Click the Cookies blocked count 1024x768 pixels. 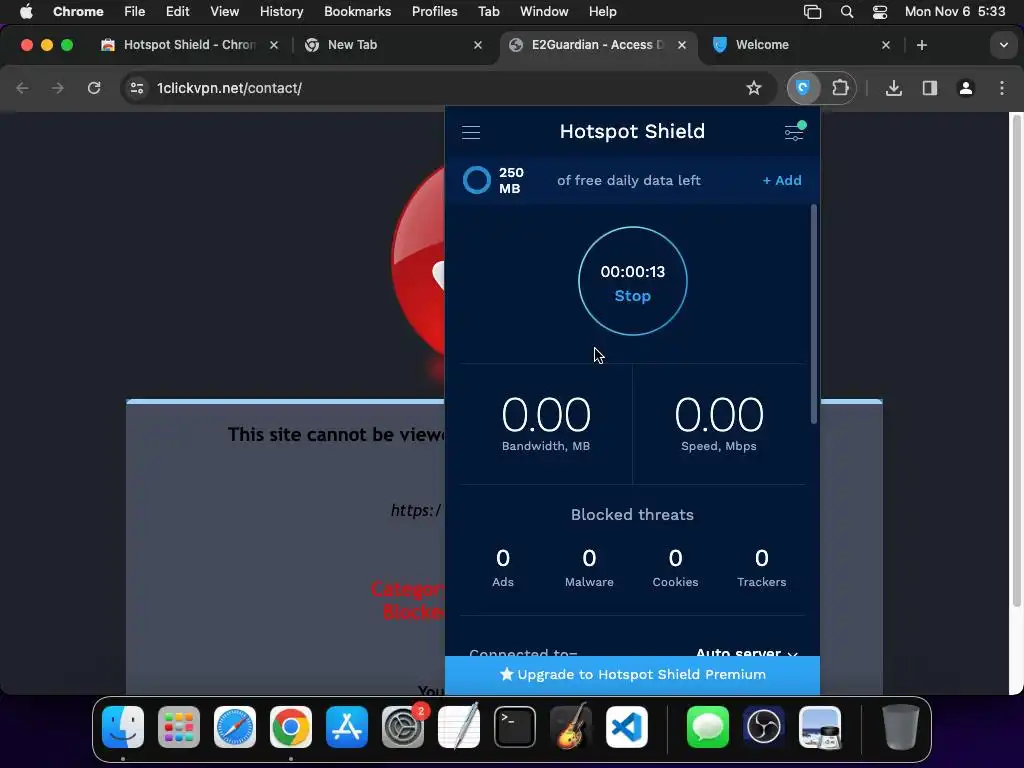click(x=675, y=558)
